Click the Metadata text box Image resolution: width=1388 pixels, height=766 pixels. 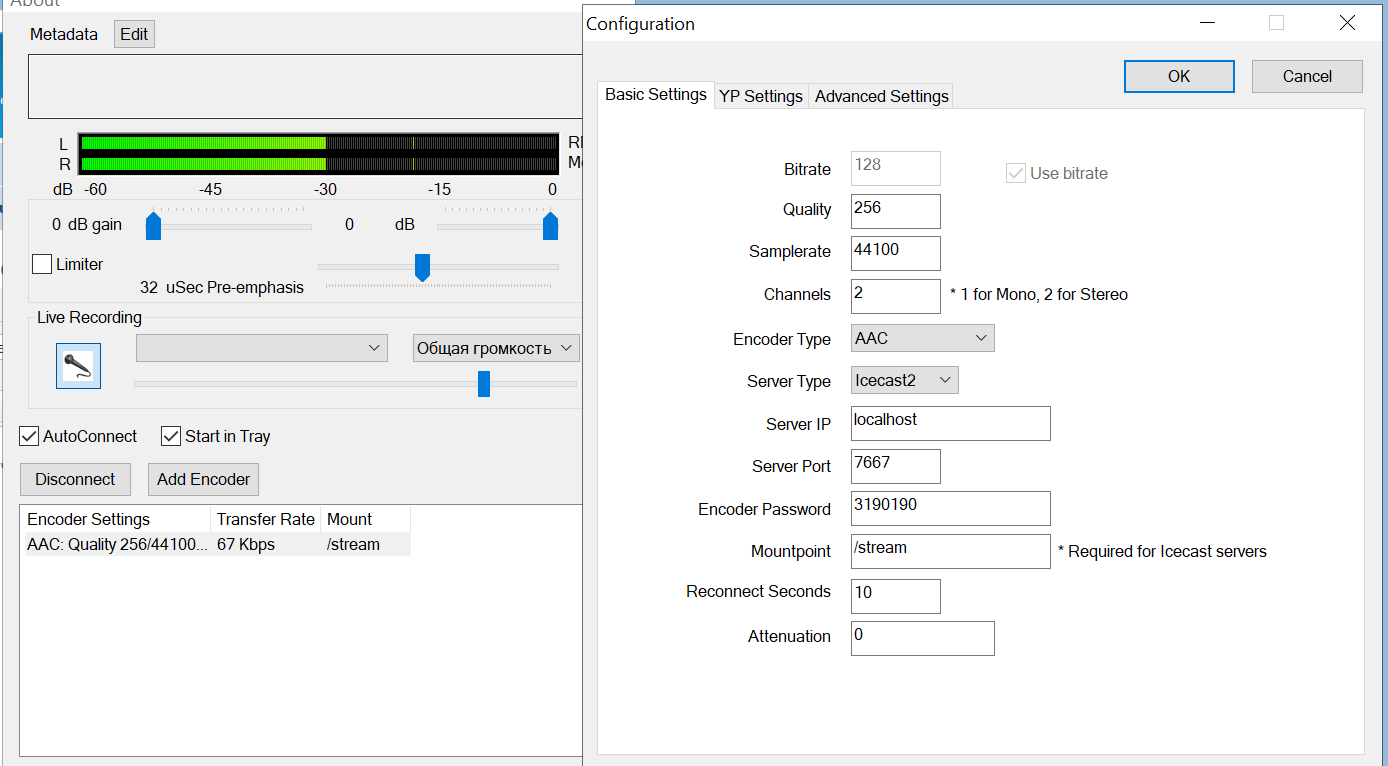pos(305,87)
